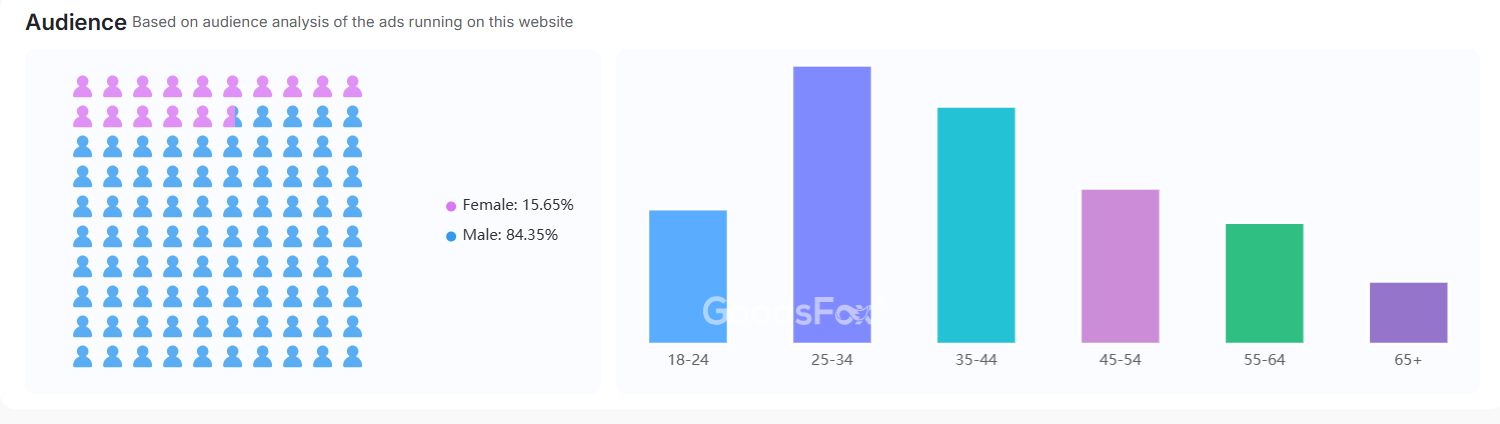The height and width of the screenshot is (424, 1500).
Task: Click the half-pink half-blue person icon
Action: (x=232, y=116)
